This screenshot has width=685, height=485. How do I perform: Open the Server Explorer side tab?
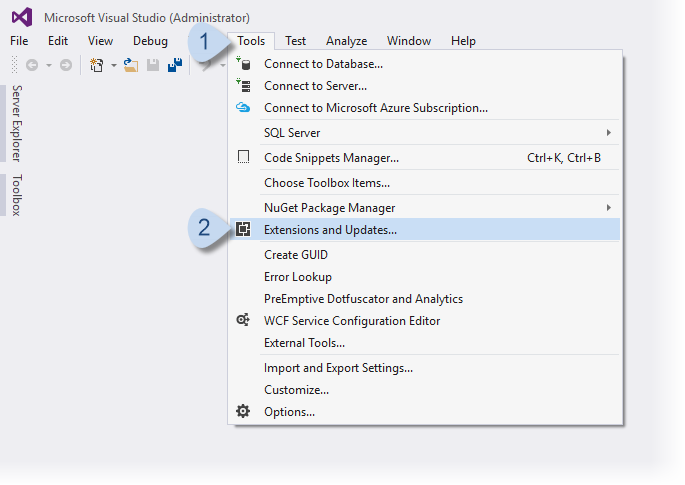[x=17, y=123]
